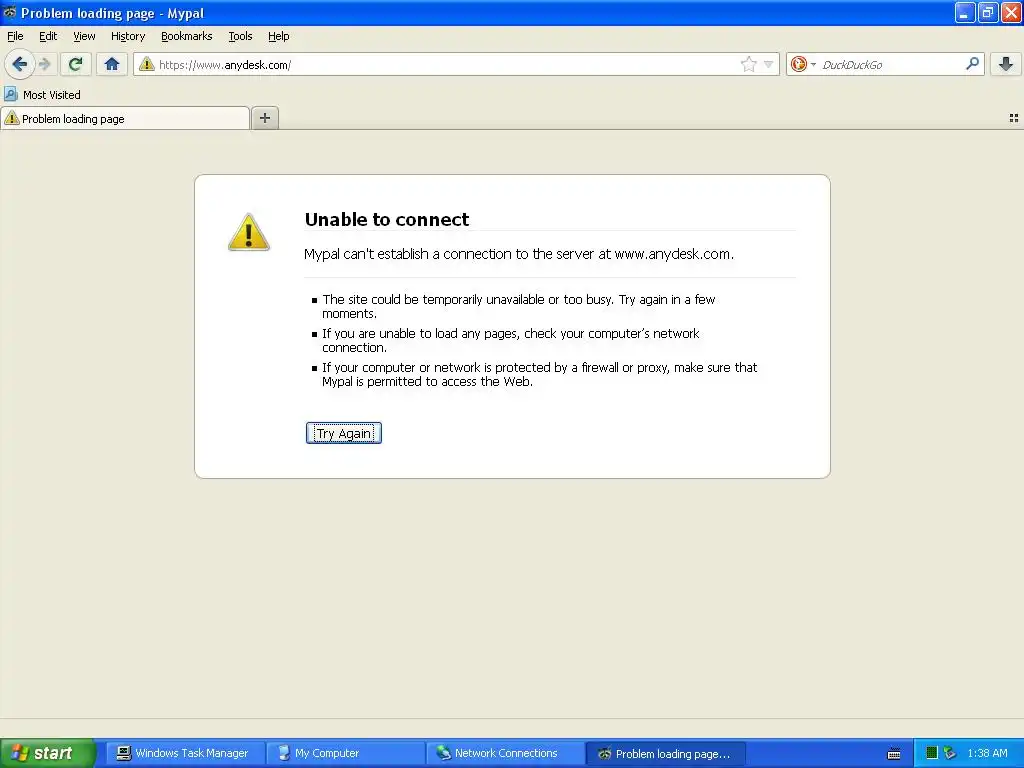The height and width of the screenshot is (768, 1024).
Task: Reload the page with the refresh icon
Action: tap(76, 64)
